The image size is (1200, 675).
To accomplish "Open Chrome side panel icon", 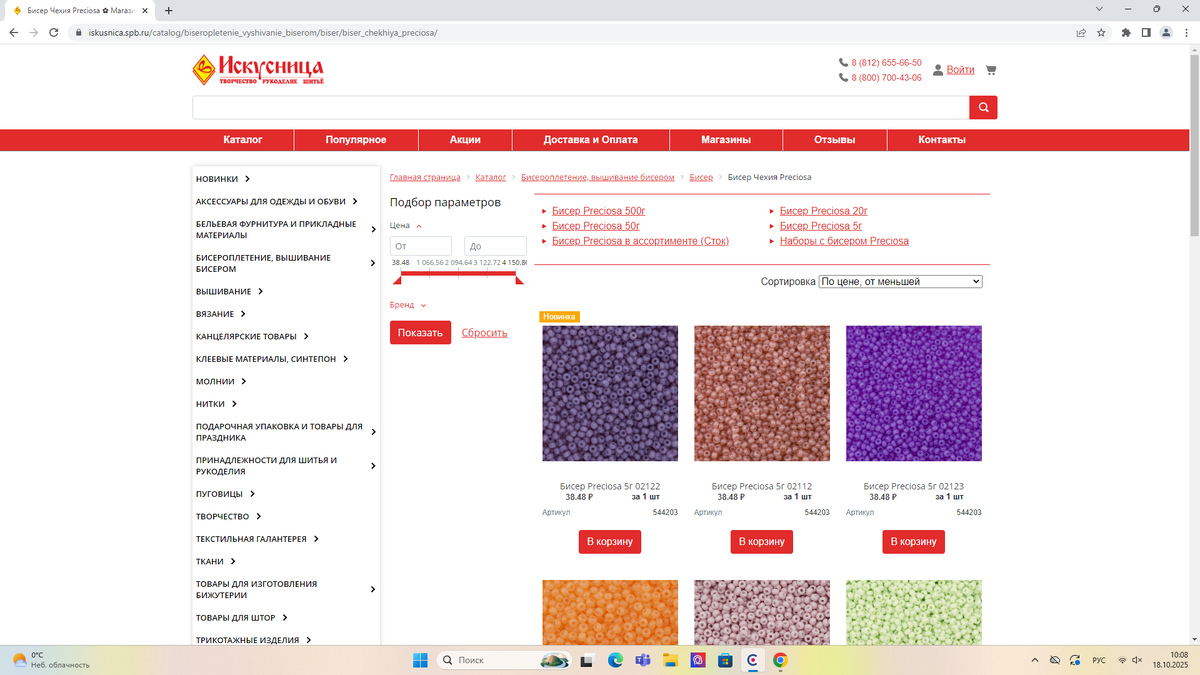I will 1146,32.
